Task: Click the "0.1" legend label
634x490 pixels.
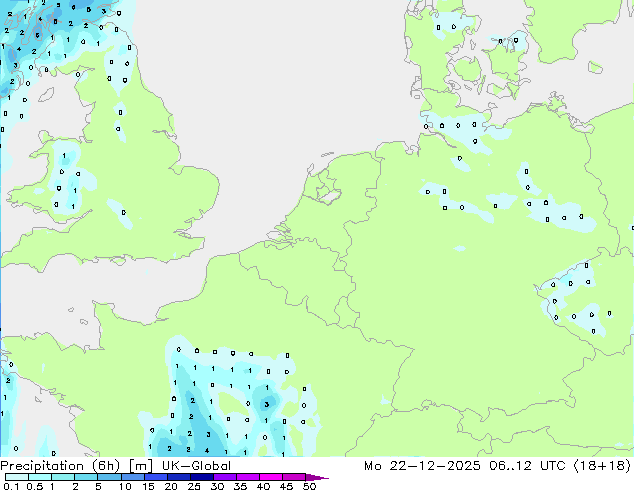Action: pos(11,486)
